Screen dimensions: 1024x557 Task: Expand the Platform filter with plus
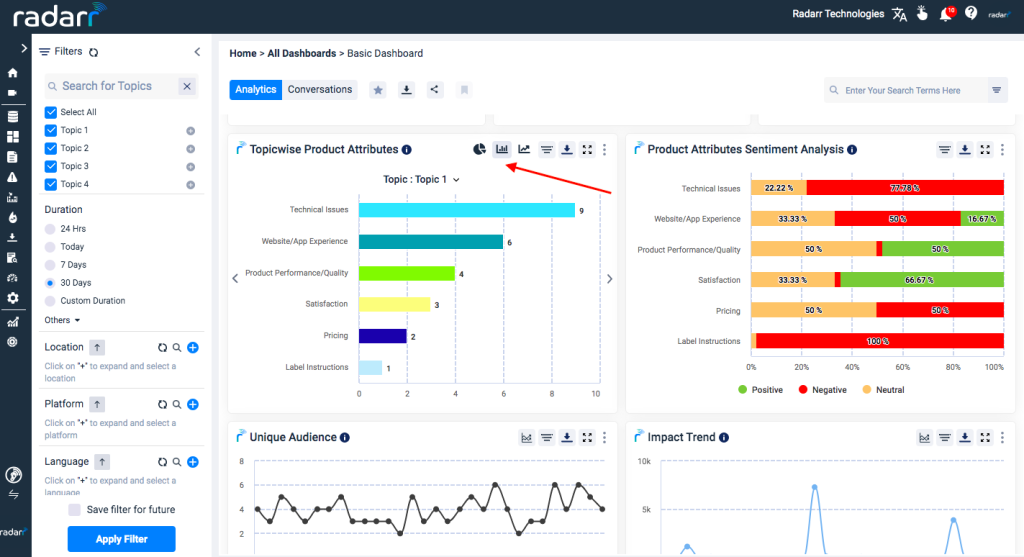[x=193, y=405]
